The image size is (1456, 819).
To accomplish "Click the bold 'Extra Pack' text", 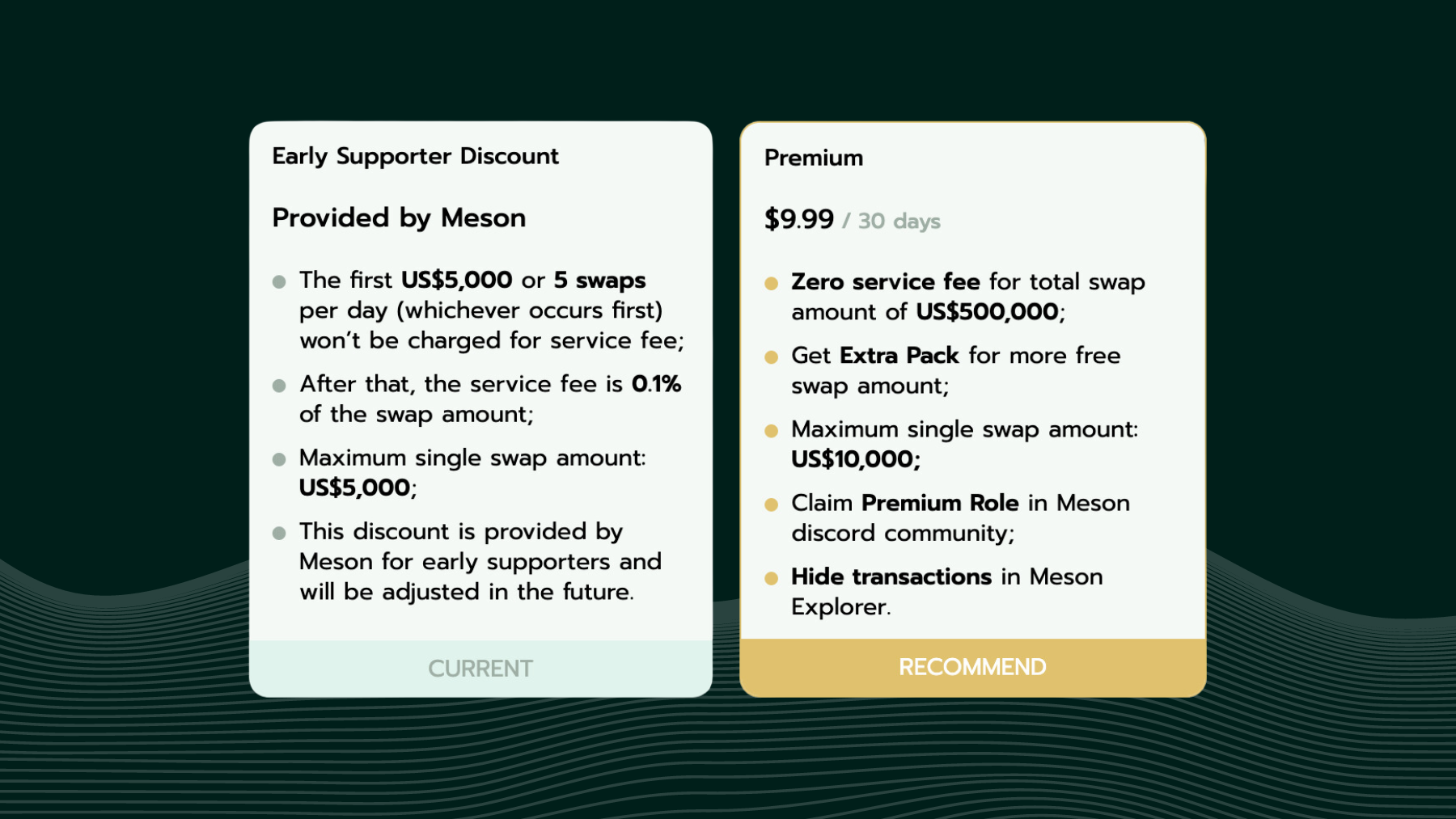I will coord(899,356).
